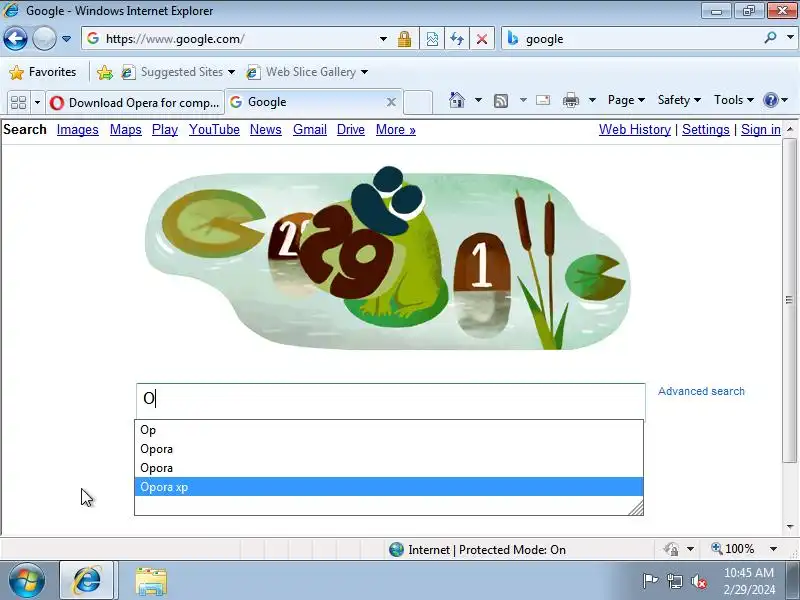This screenshot has height=600, width=800.
Task: Click the Action Center flag tray icon
Action: [649, 581]
